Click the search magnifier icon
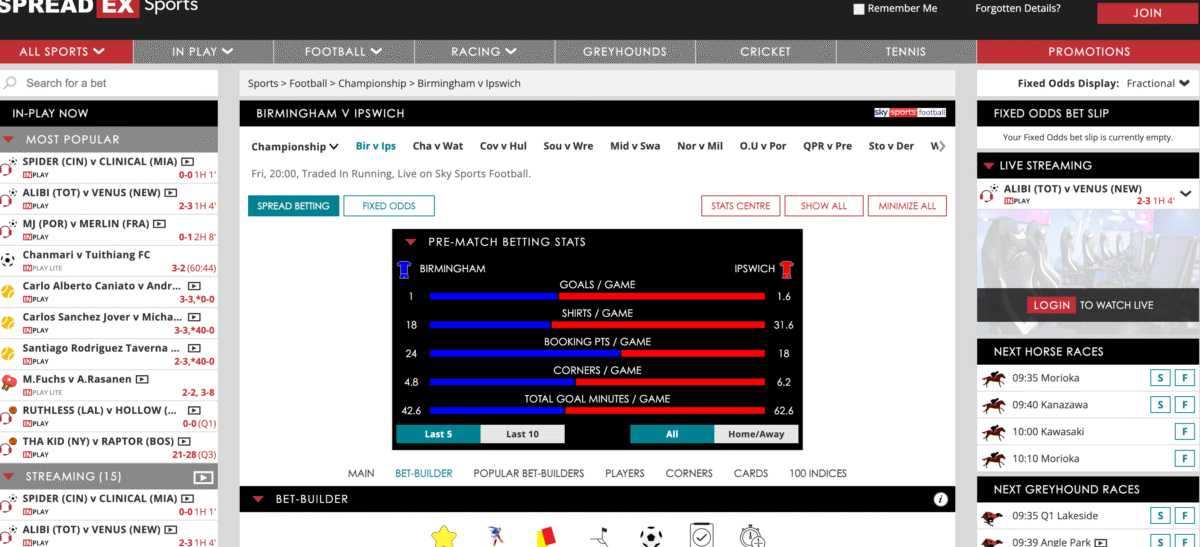 coord(10,83)
